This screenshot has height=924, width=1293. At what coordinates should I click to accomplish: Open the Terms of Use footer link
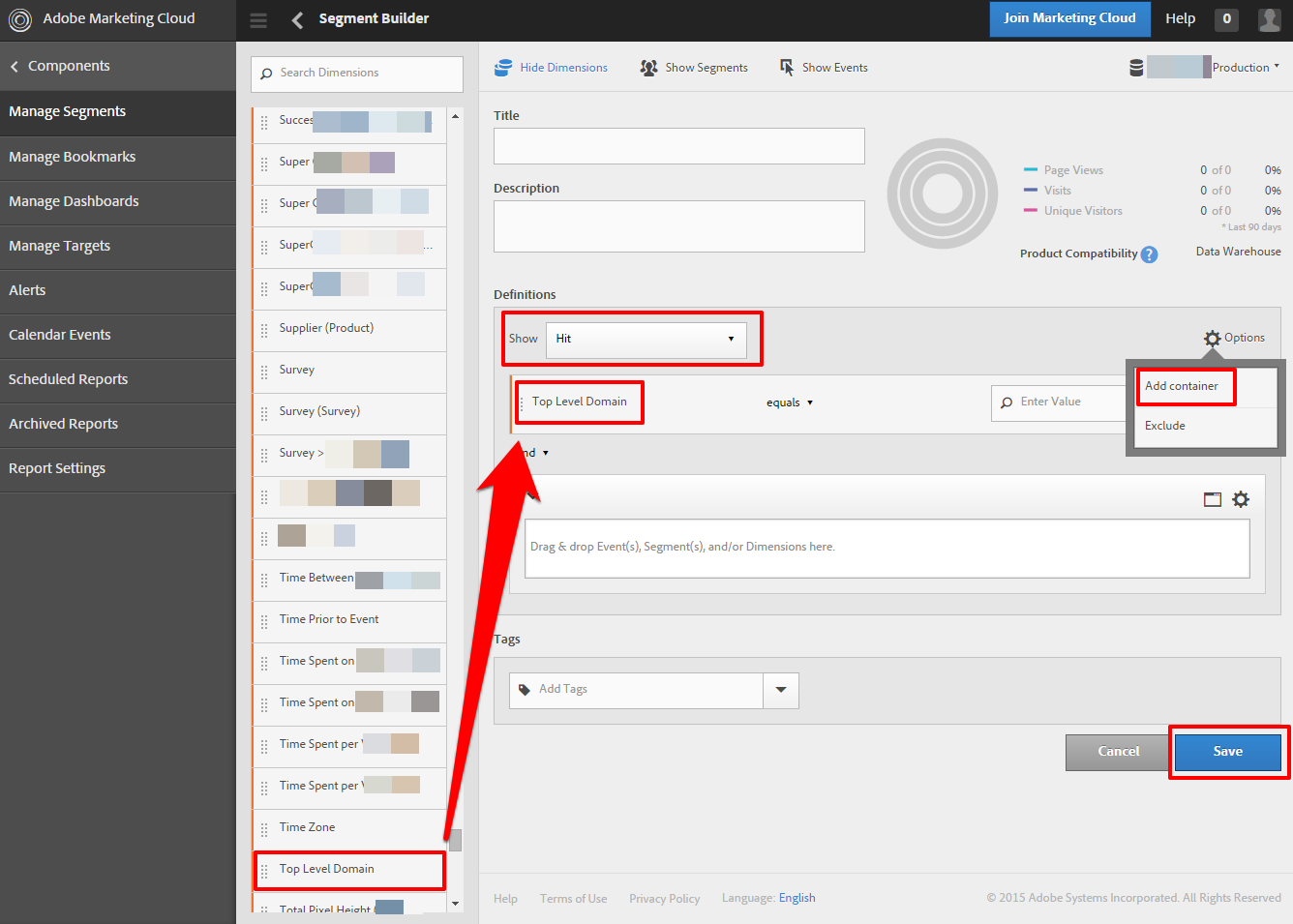573,899
